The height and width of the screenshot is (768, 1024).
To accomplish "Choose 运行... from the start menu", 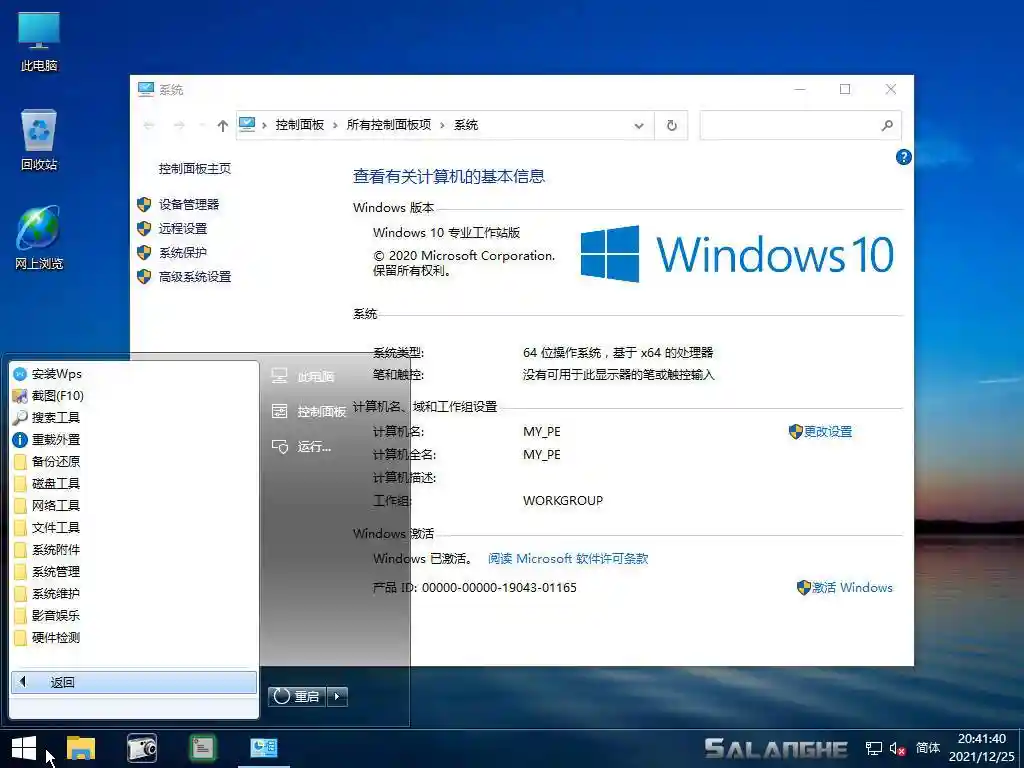I will click(x=313, y=447).
